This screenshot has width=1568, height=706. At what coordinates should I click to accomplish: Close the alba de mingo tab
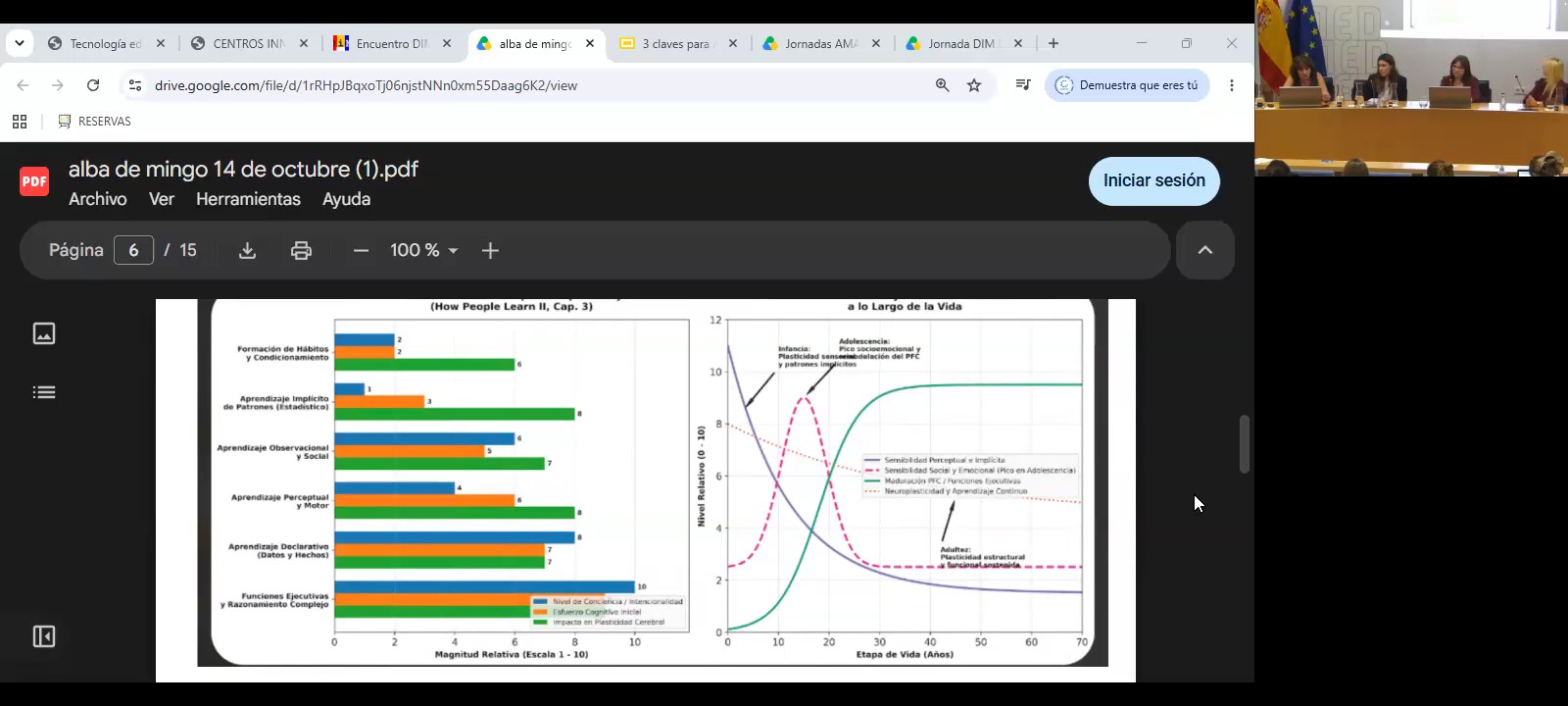(x=590, y=43)
